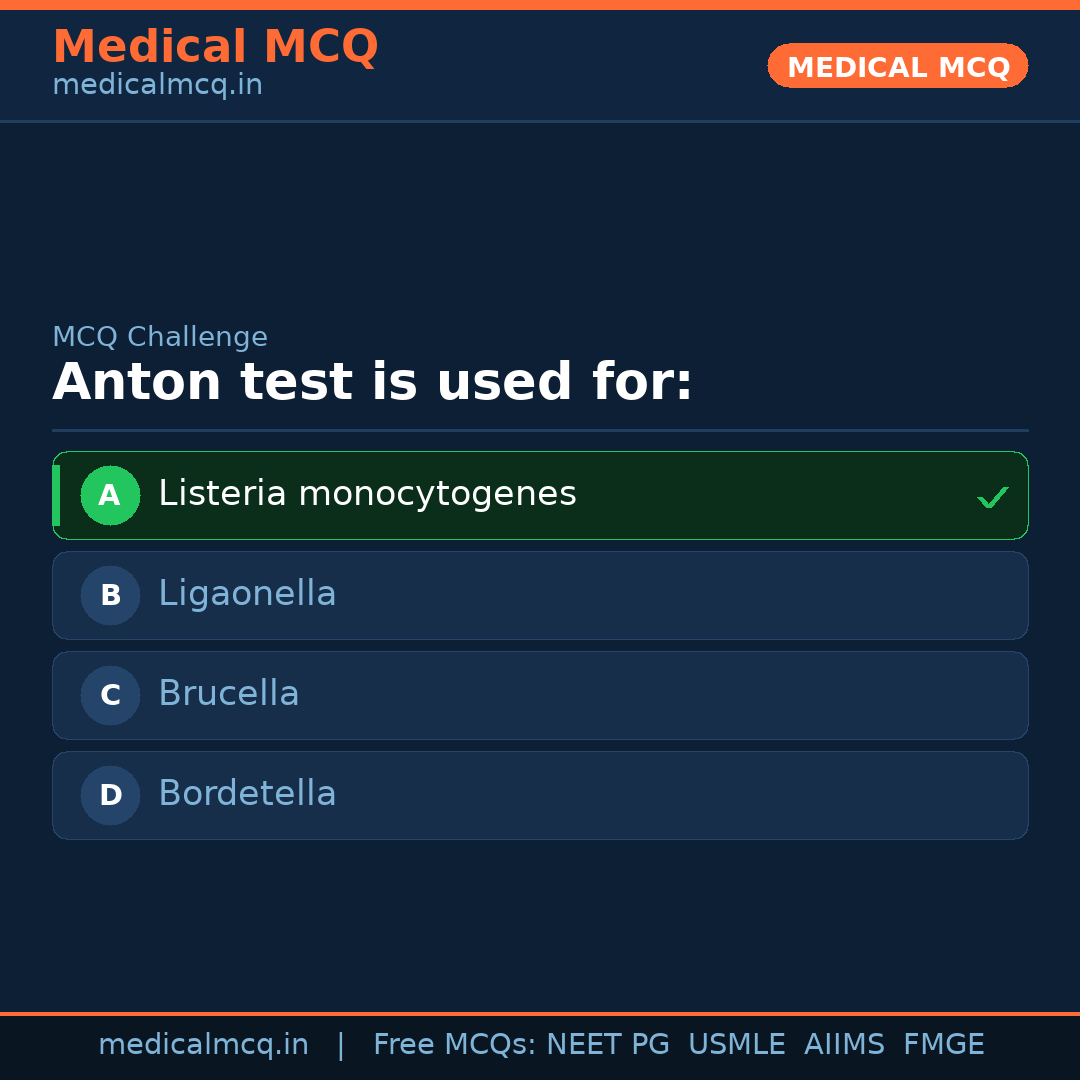The image size is (1080, 1080).
Task: Click the NEET PG footer text
Action: point(608,1045)
